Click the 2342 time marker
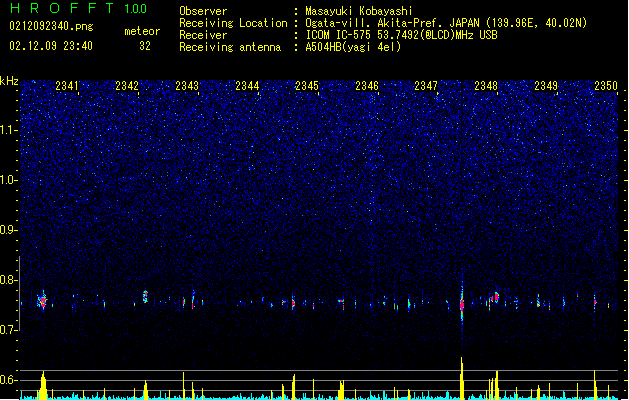 (x=127, y=86)
